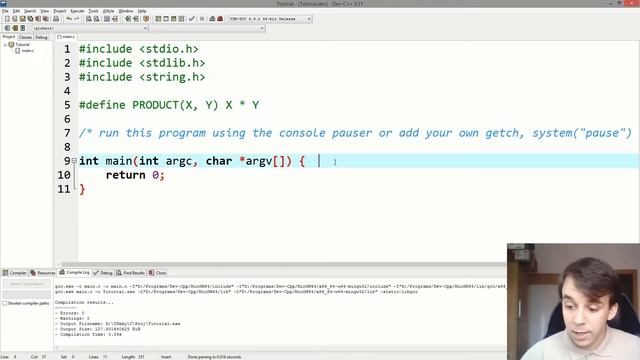Open the Help menu
Screen dimensions: 640x360
pos(142,11)
